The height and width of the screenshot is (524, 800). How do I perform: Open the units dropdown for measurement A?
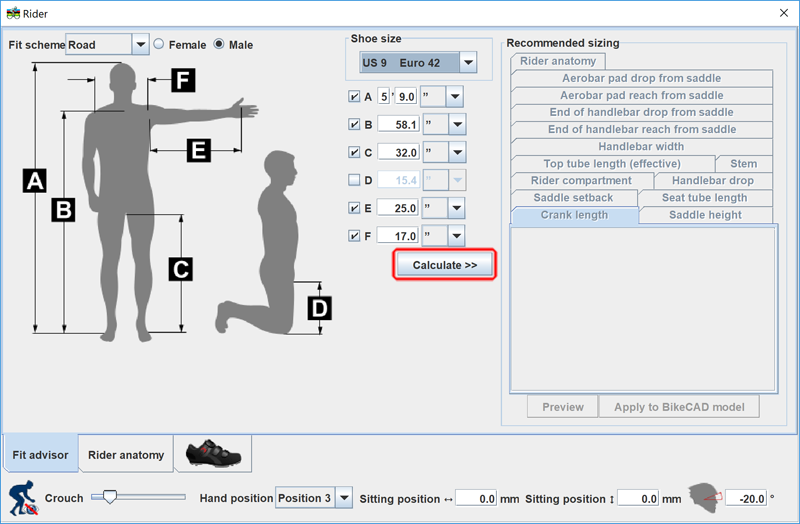pyautogui.click(x=455, y=96)
